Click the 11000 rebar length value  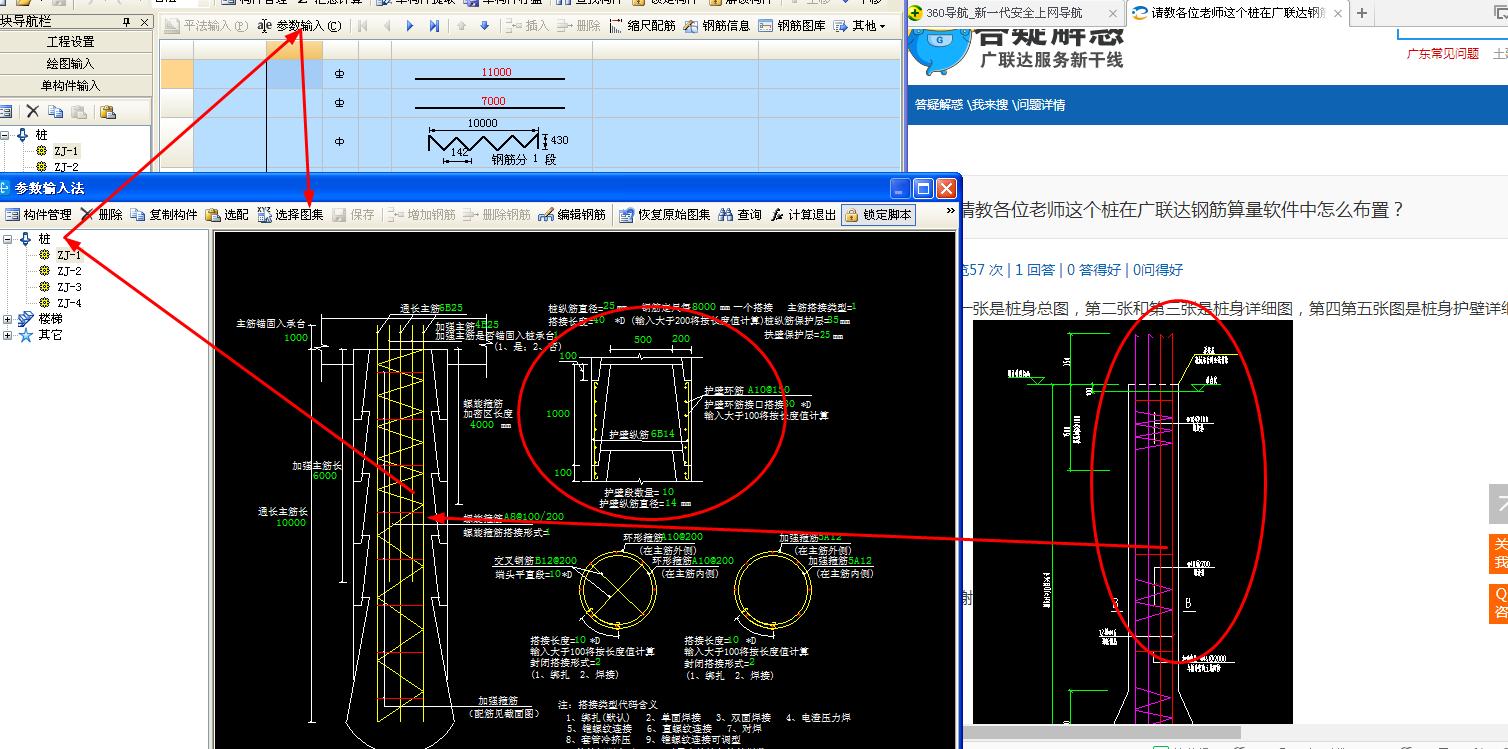496,72
